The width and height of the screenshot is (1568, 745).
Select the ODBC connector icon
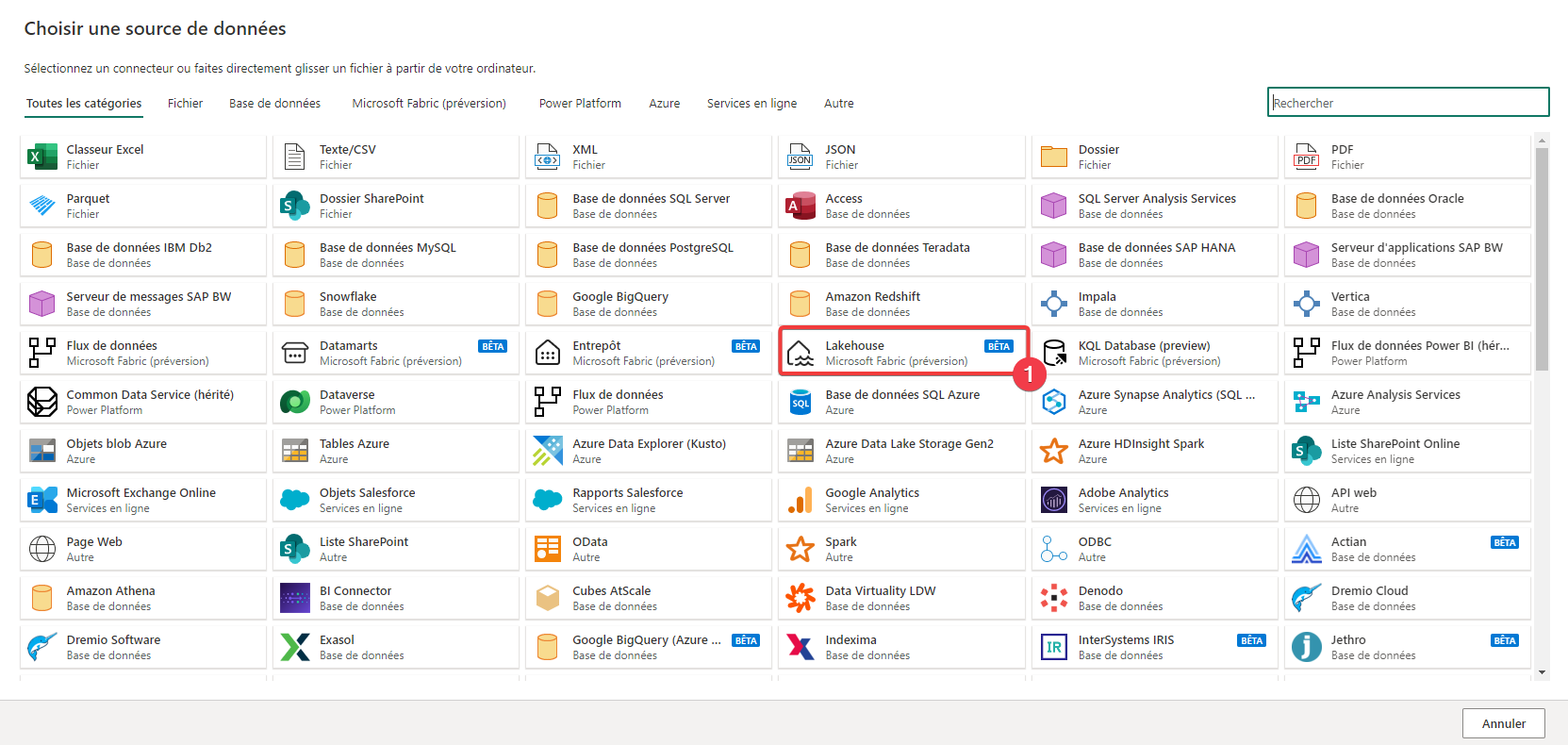coord(1054,549)
